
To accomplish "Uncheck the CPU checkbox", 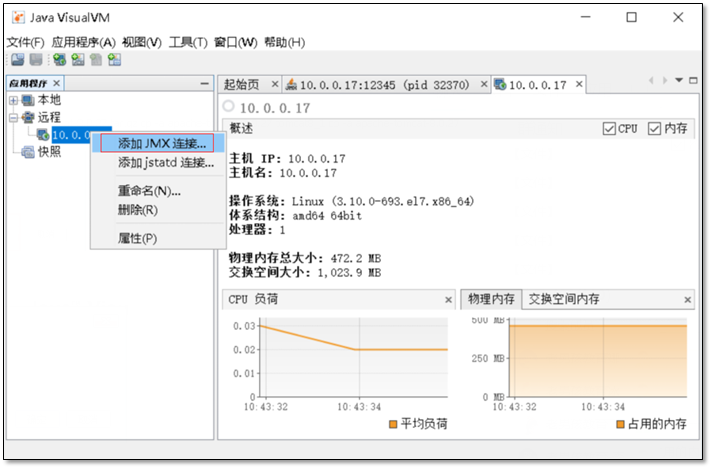I will pyautogui.click(x=609, y=129).
